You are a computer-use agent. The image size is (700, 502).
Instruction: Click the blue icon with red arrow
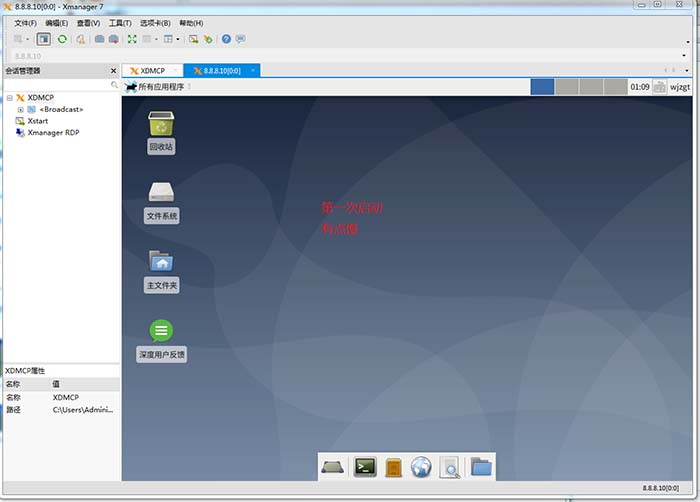coord(114,39)
